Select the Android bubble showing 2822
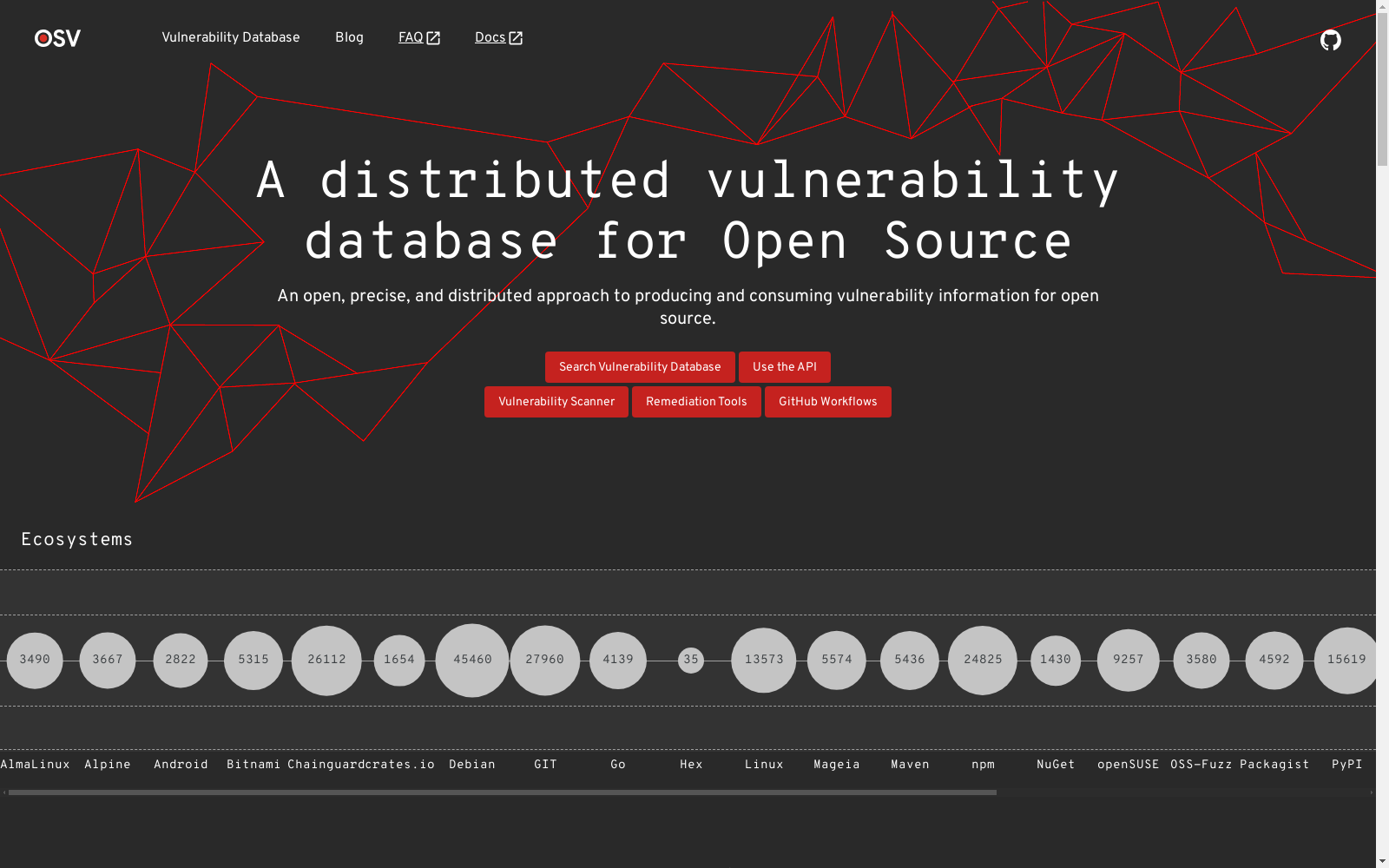 tap(181, 661)
